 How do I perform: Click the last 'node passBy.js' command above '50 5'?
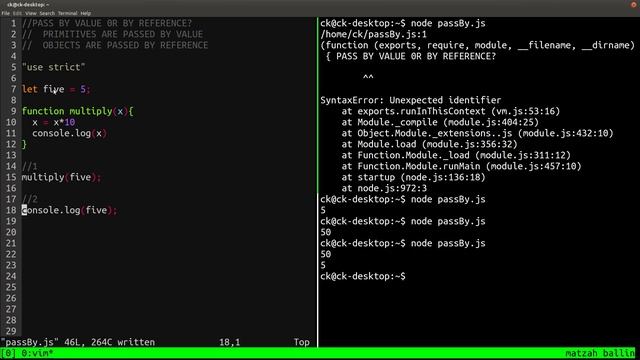click(448, 244)
